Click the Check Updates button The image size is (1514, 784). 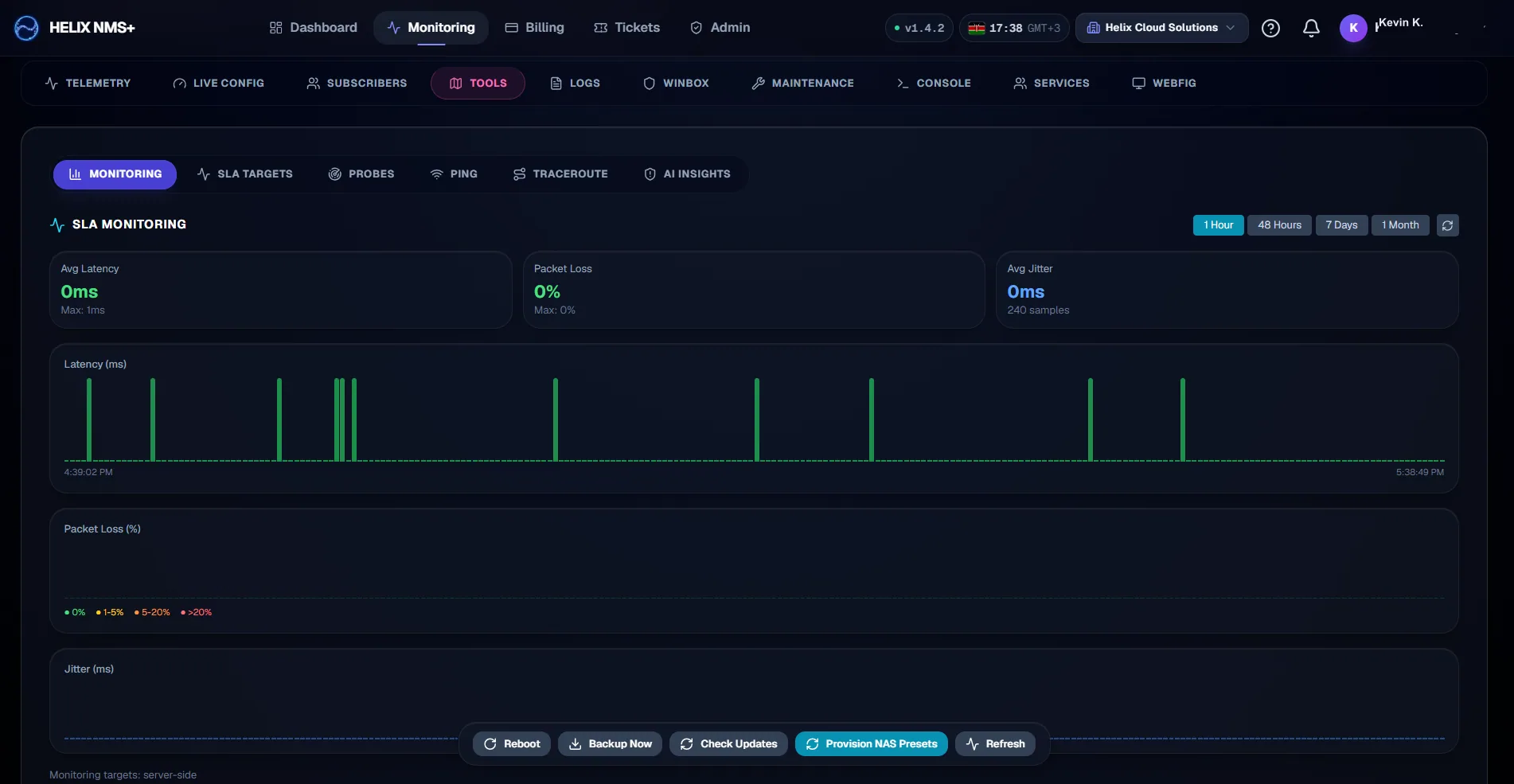pyautogui.click(x=728, y=743)
